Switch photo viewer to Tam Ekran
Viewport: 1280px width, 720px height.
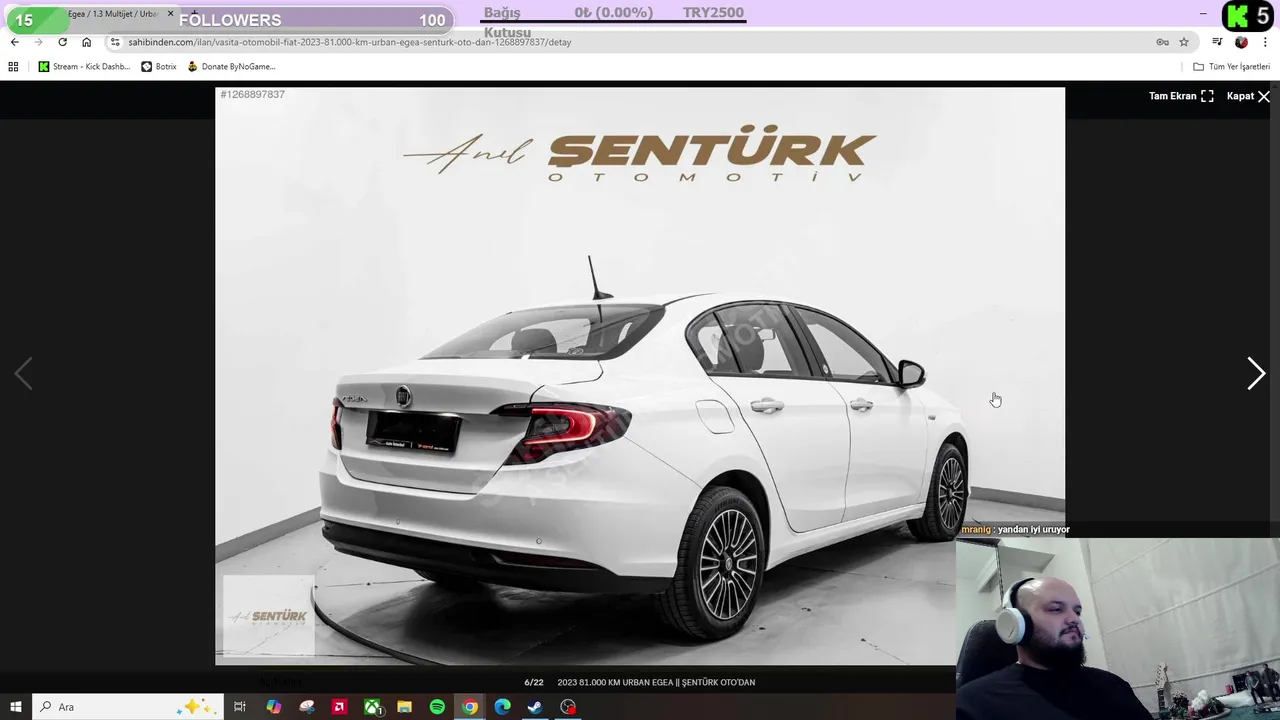pos(1181,96)
